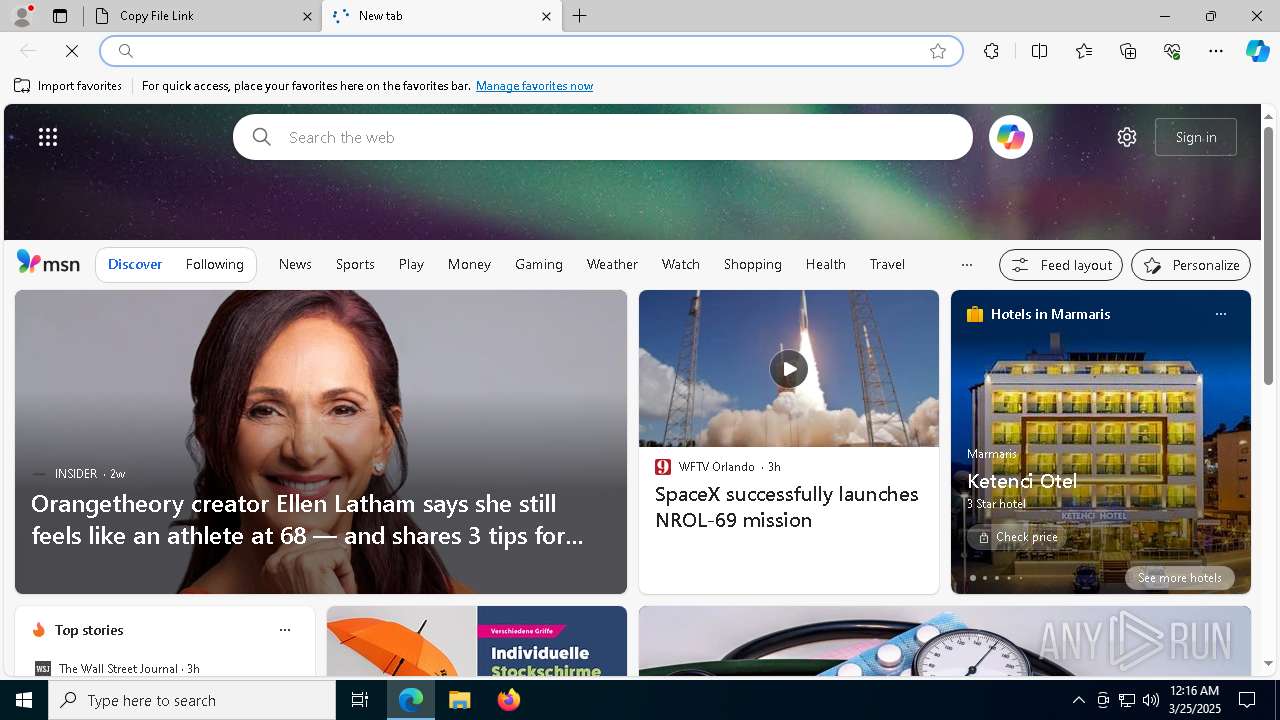The height and width of the screenshot is (720, 1280).
Task: Open the Money category
Action: click(x=469, y=264)
